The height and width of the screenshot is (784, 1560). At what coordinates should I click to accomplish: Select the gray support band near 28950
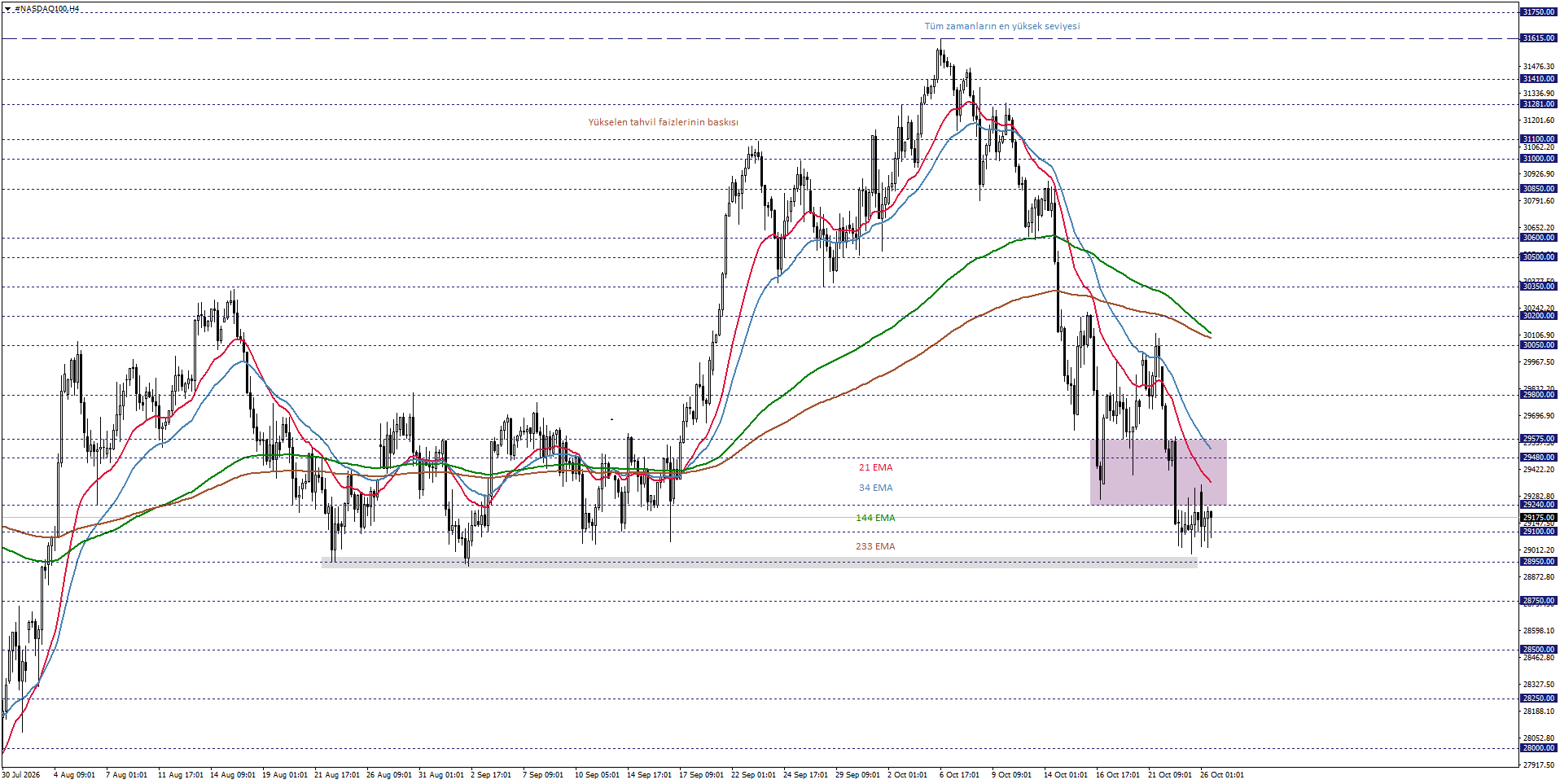[759, 562]
